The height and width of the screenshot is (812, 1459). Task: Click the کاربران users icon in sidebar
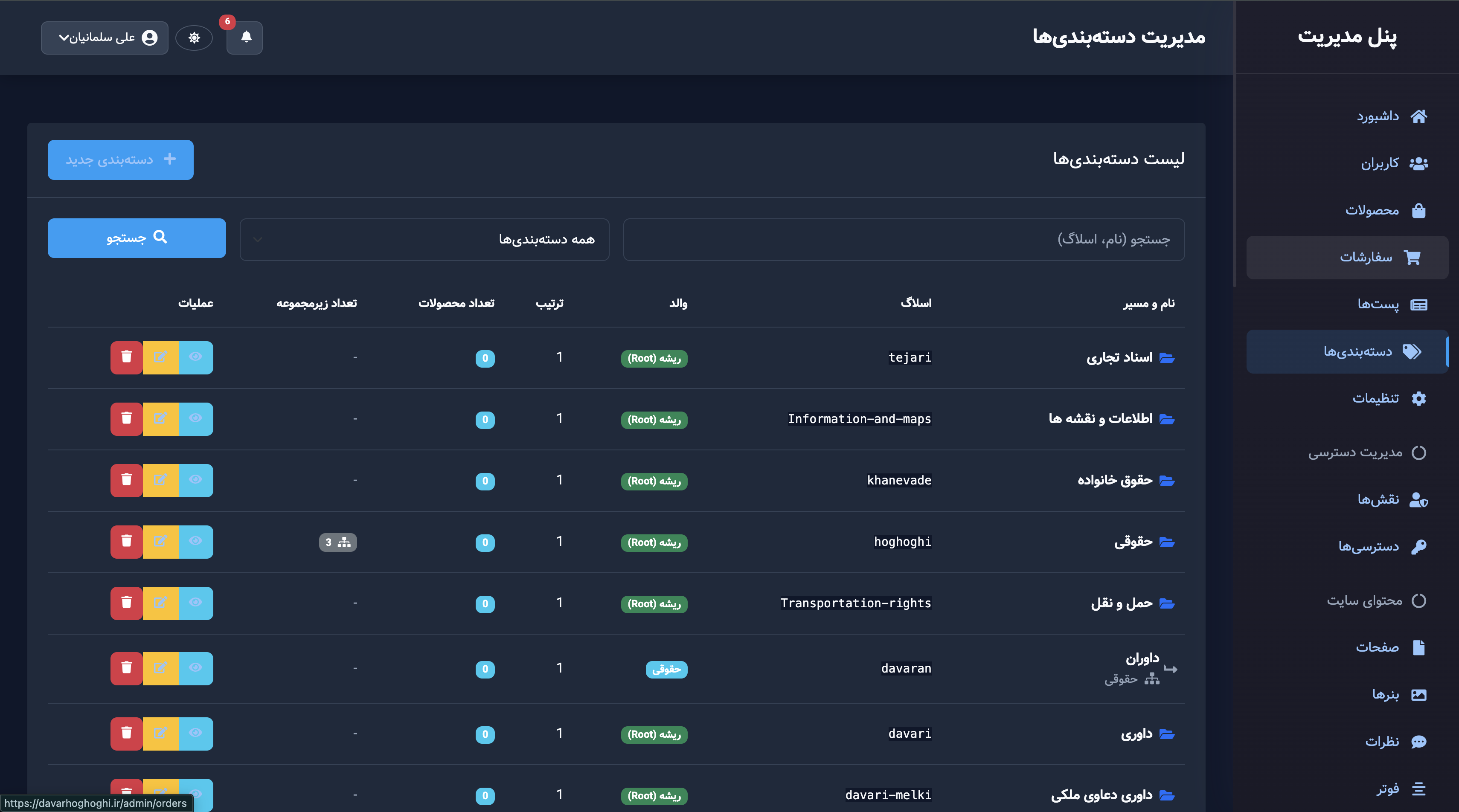pyautogui.click(x=1418, y=164)
